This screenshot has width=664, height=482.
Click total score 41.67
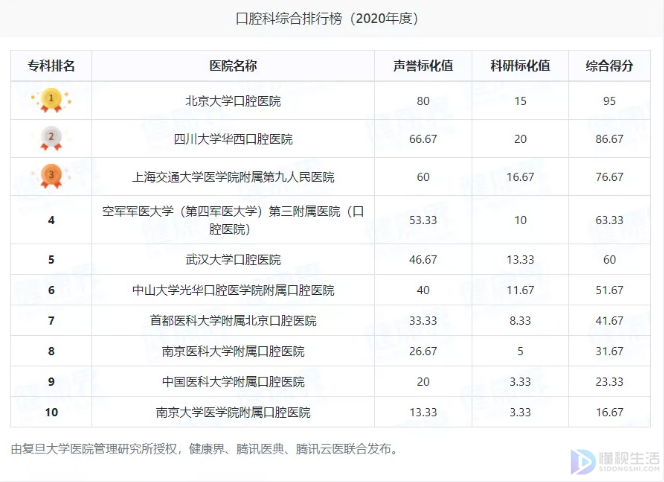[x=609, y=321]
